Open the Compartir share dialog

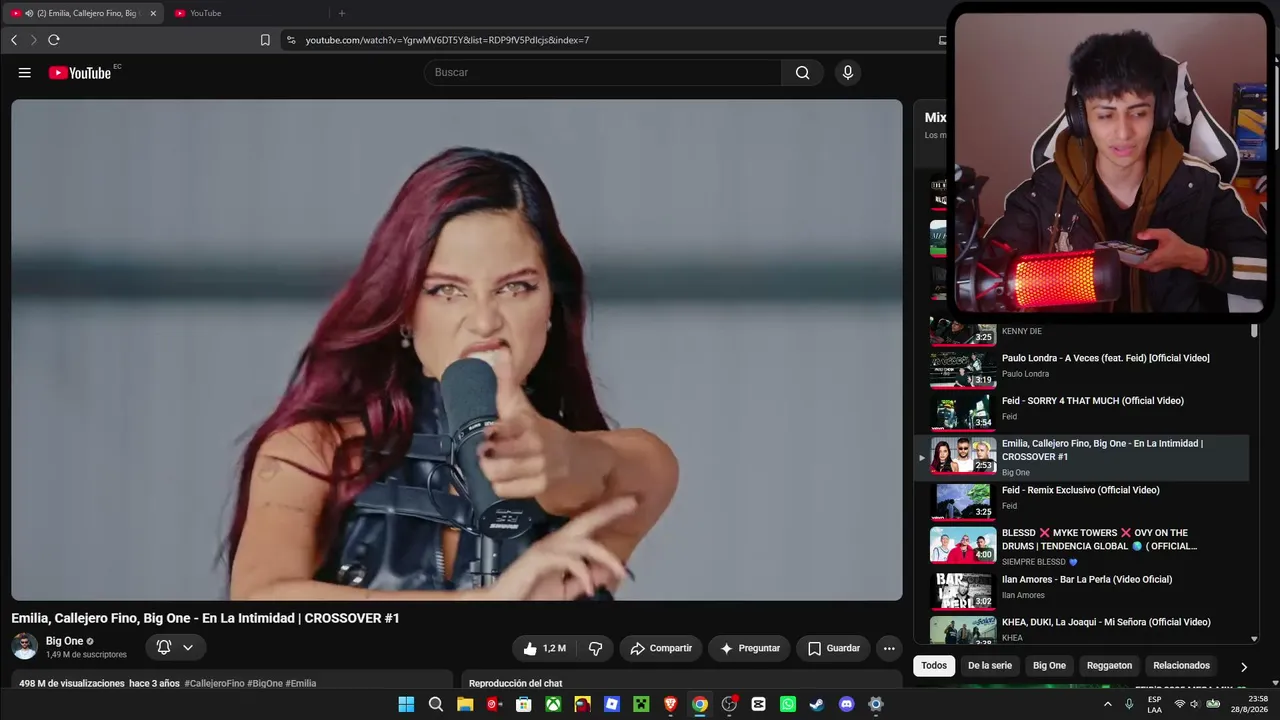[x=661, y=648]
